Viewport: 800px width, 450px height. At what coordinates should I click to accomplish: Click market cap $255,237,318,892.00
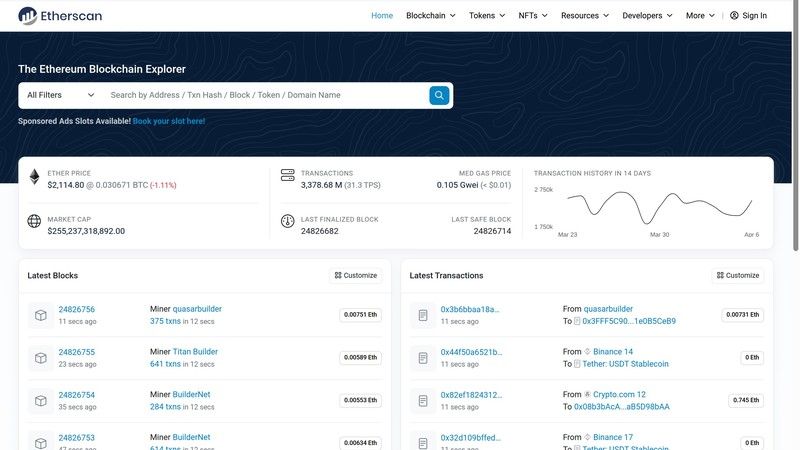pos(86,231)
